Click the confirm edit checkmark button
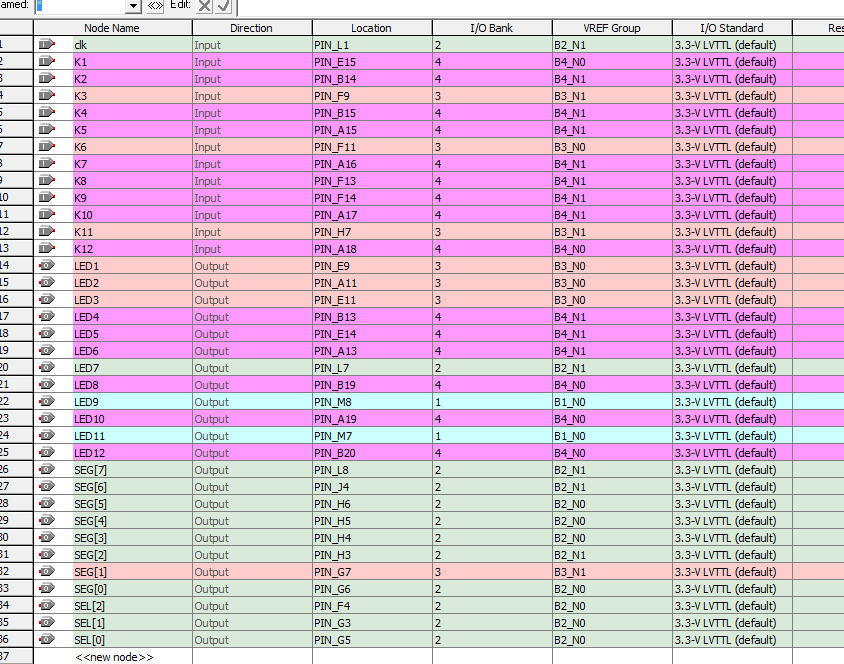The height and width of the screenshot is (664, 844). [x=223, y=6]
